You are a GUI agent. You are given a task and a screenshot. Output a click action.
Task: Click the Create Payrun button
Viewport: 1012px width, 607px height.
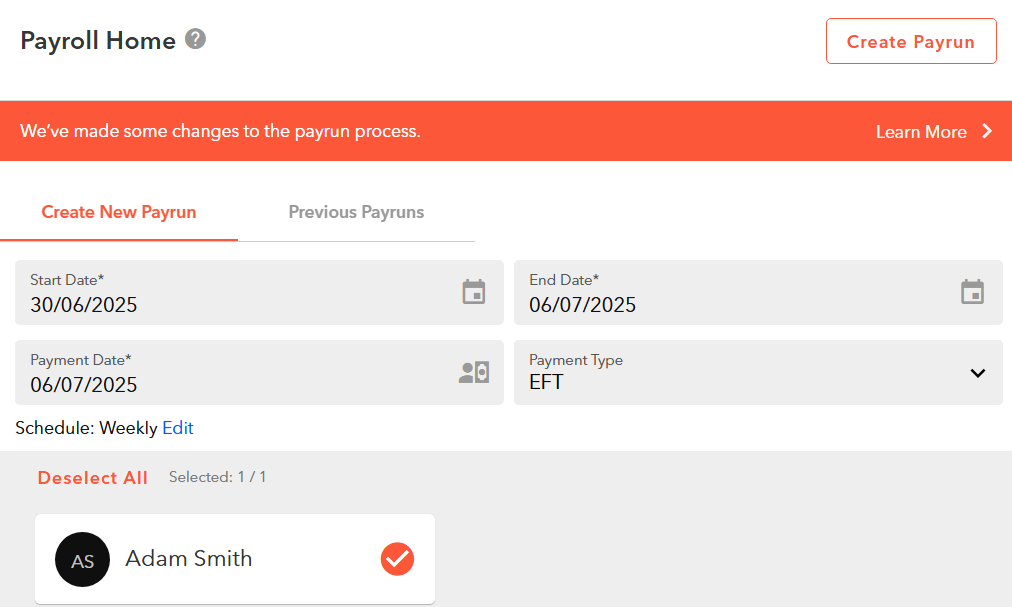(911, 41)
